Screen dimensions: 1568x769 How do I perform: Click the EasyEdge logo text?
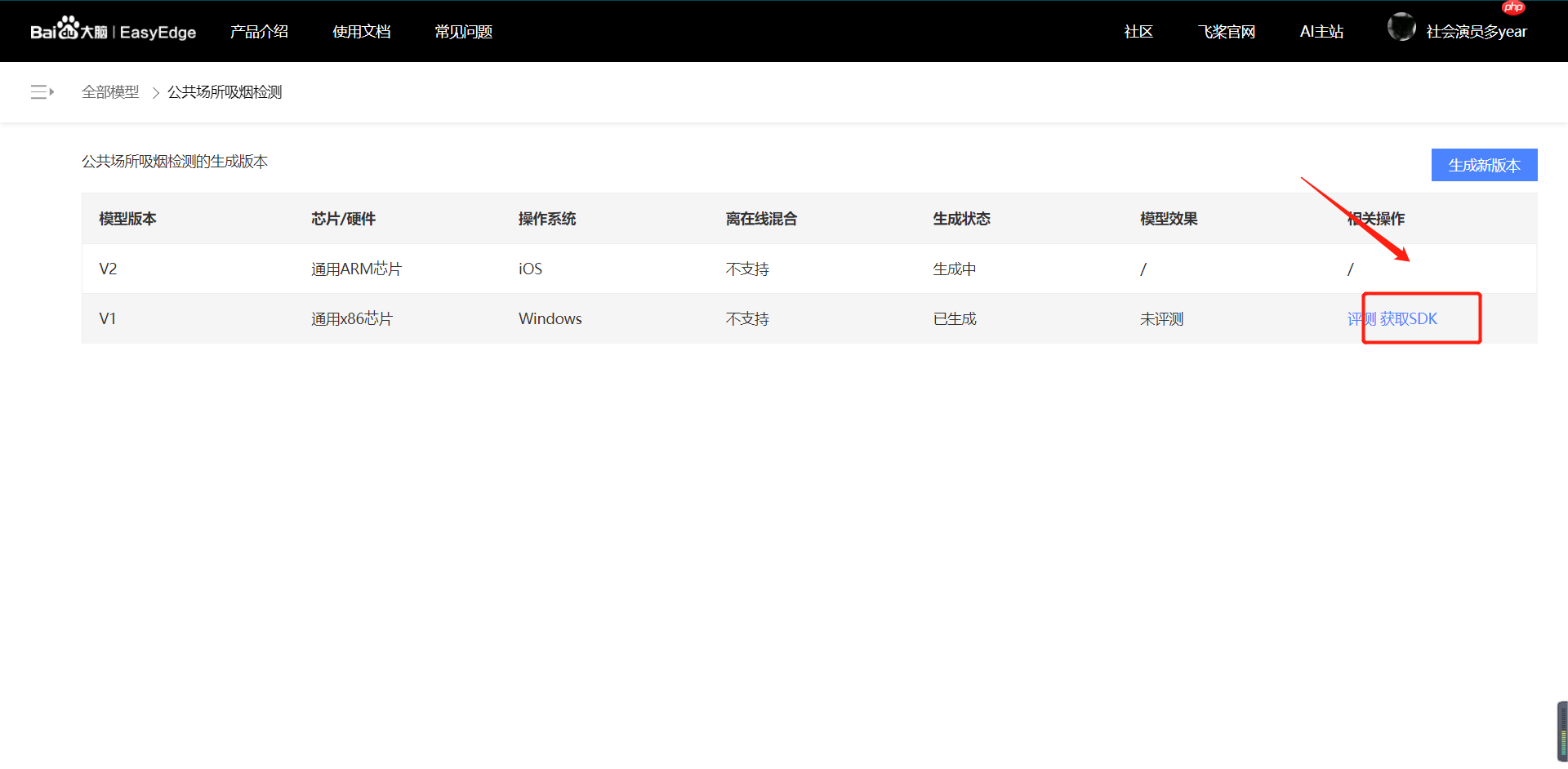158,33
